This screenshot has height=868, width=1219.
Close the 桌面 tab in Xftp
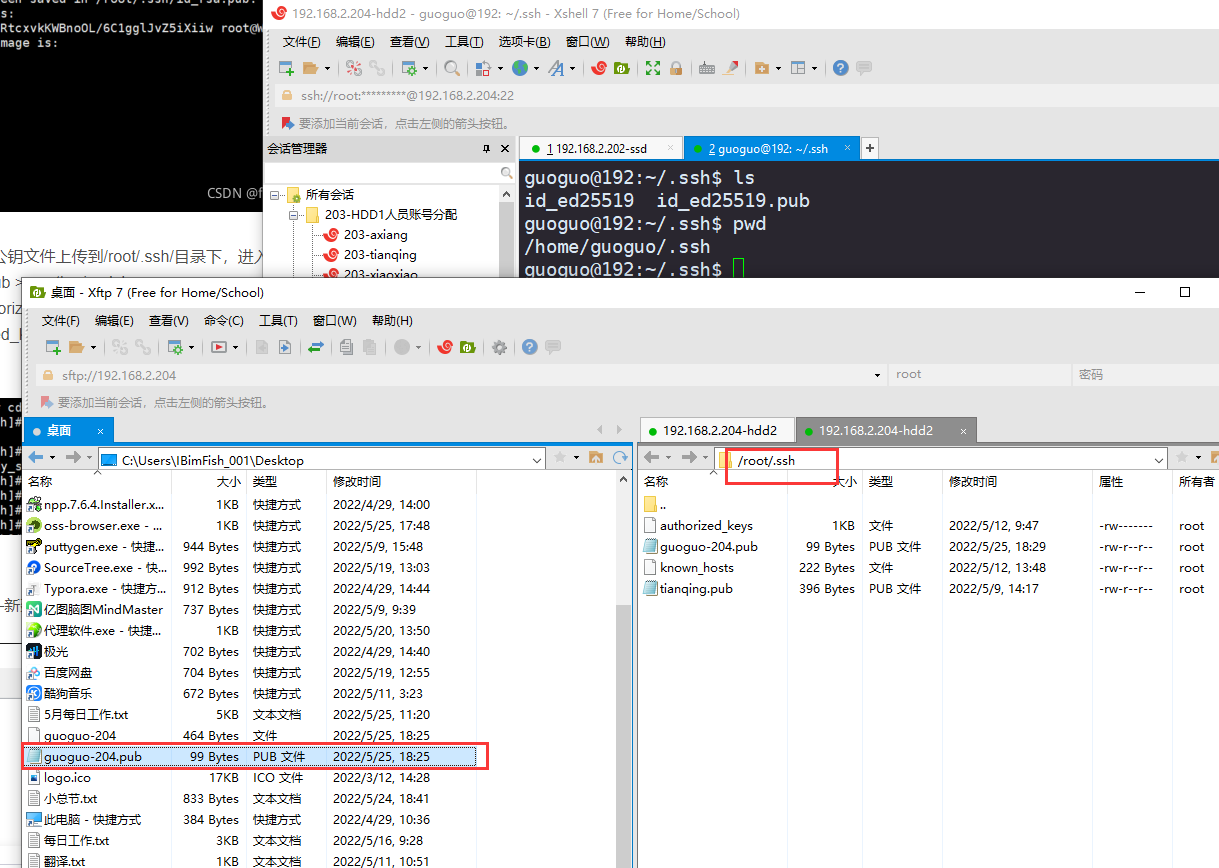(x=102, y=431)
